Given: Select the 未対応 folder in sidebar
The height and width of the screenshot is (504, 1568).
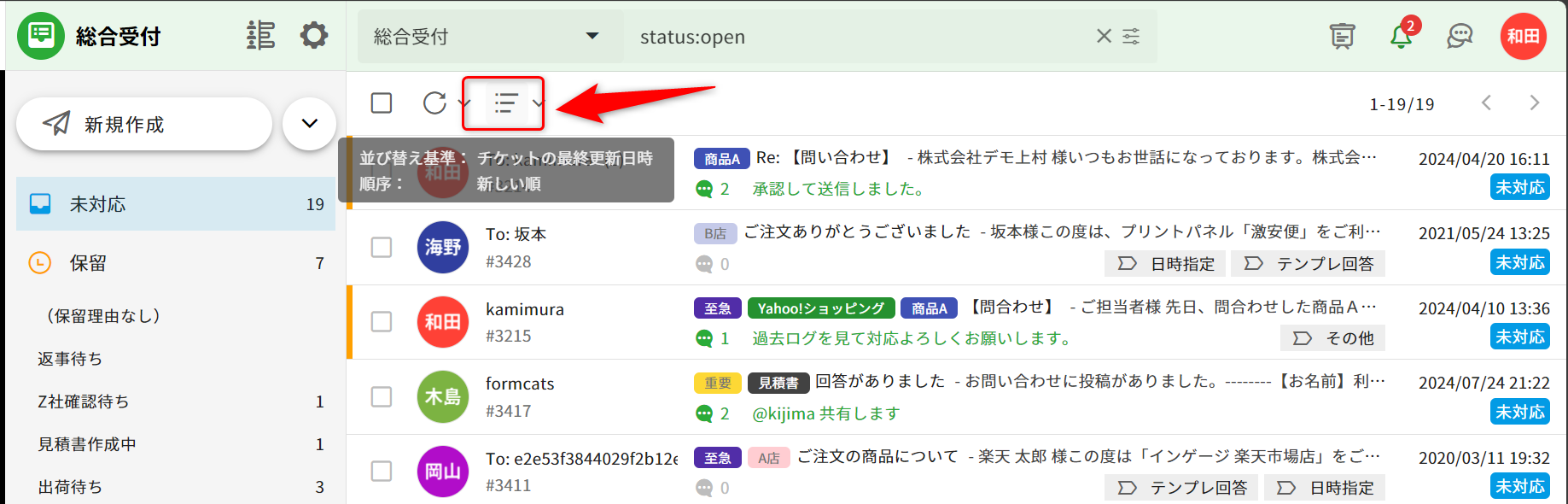Looking at the screenshot, I should point(176,204).
